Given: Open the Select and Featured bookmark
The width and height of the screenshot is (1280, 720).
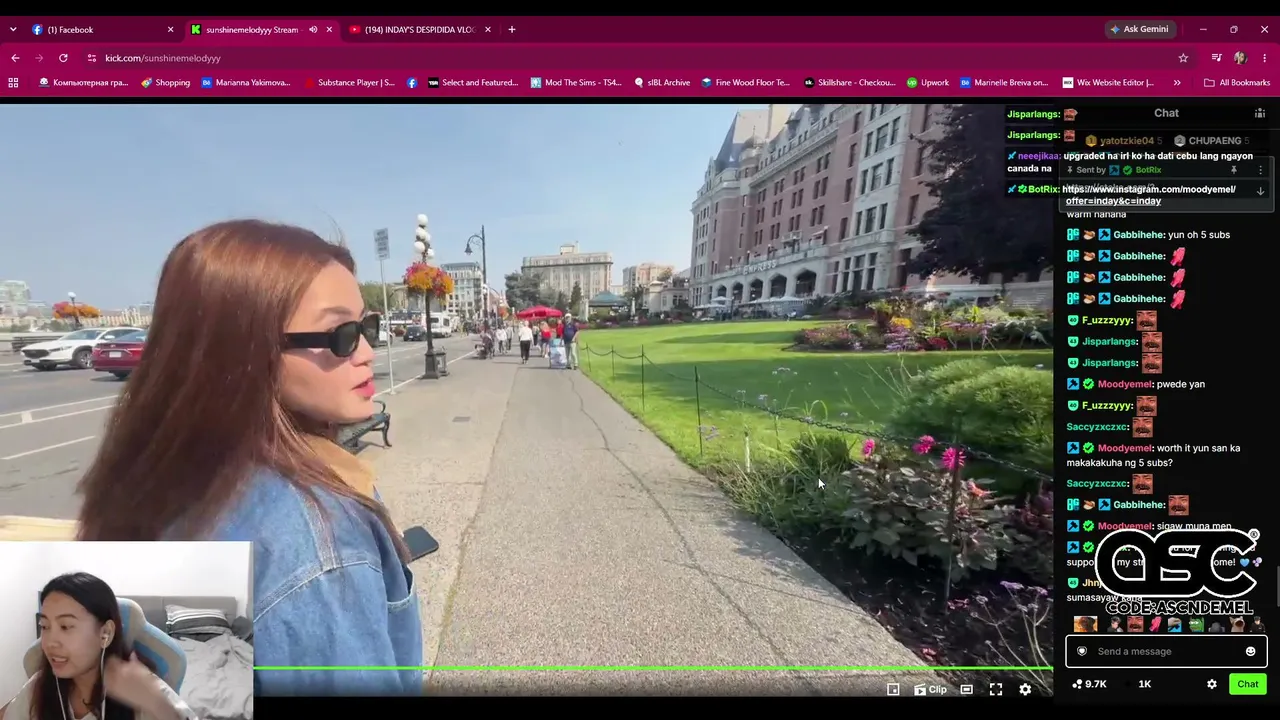Looking at the screenshot, I should 472,82.
